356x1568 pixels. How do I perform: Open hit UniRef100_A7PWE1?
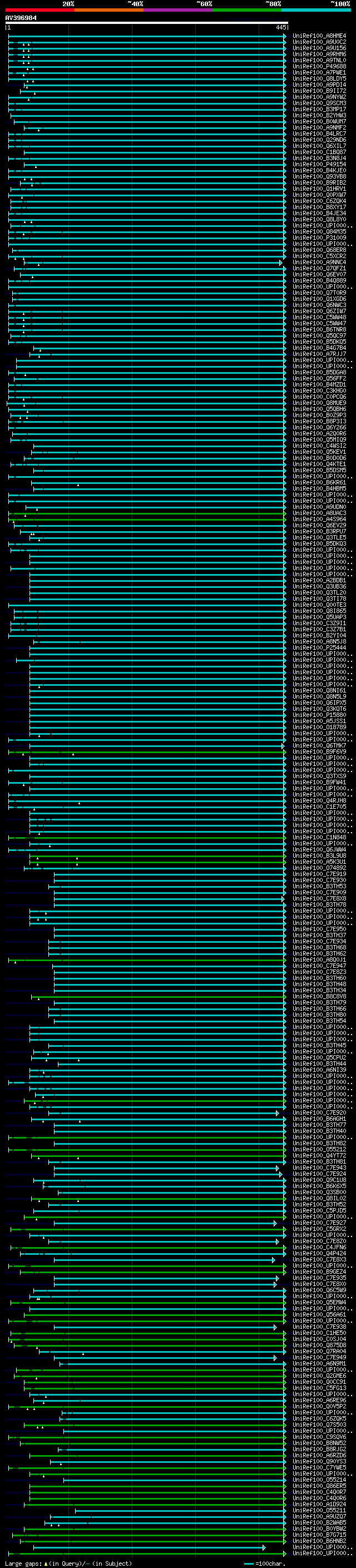319,72
